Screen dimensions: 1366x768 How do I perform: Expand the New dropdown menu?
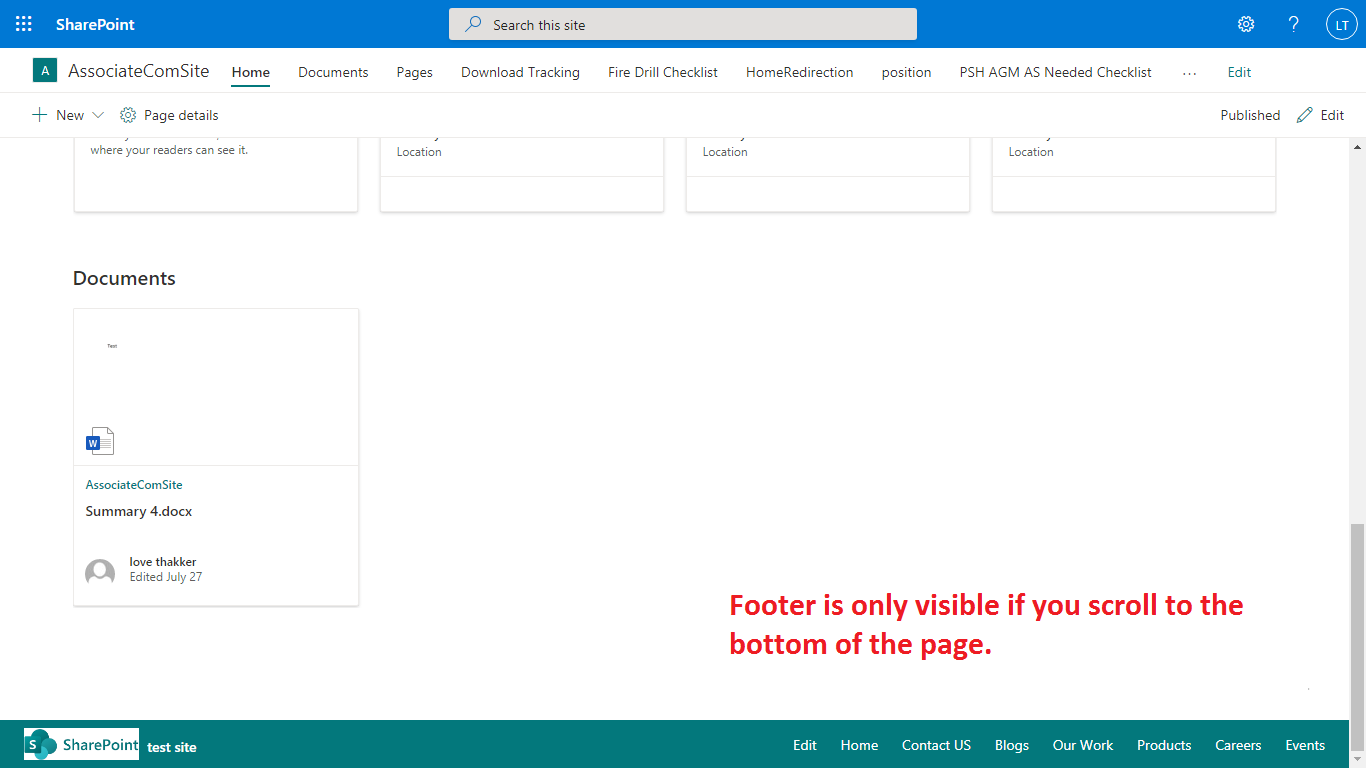tap(67, 114)
